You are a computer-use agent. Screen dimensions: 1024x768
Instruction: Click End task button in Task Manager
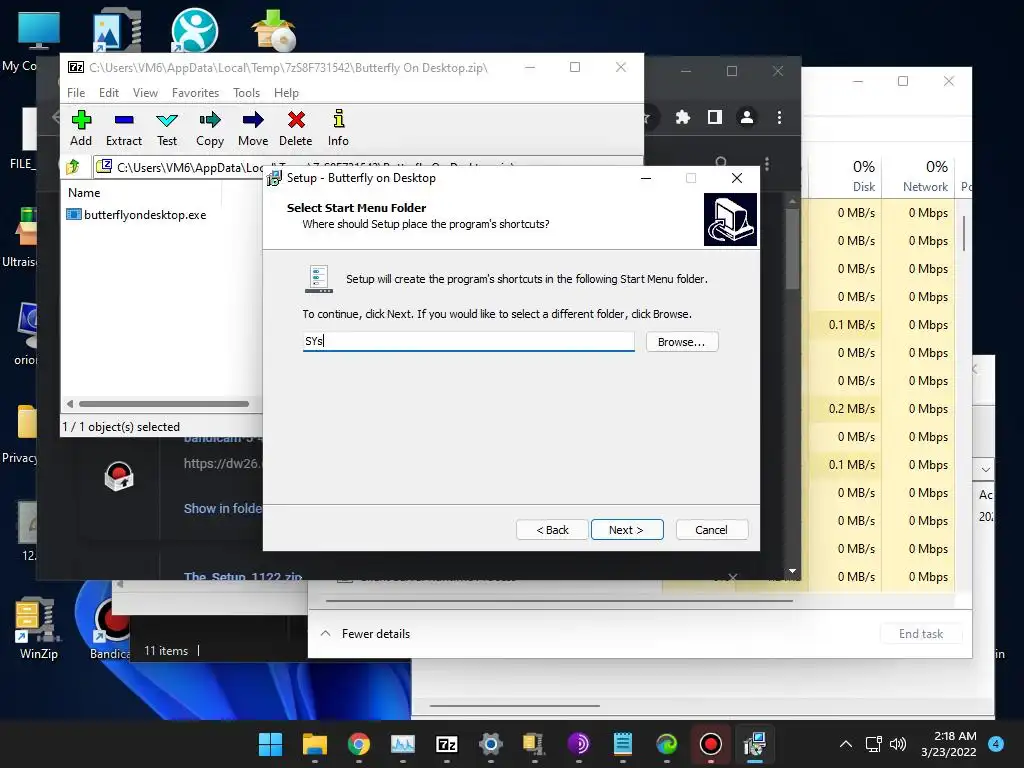[x=921, y=633]
